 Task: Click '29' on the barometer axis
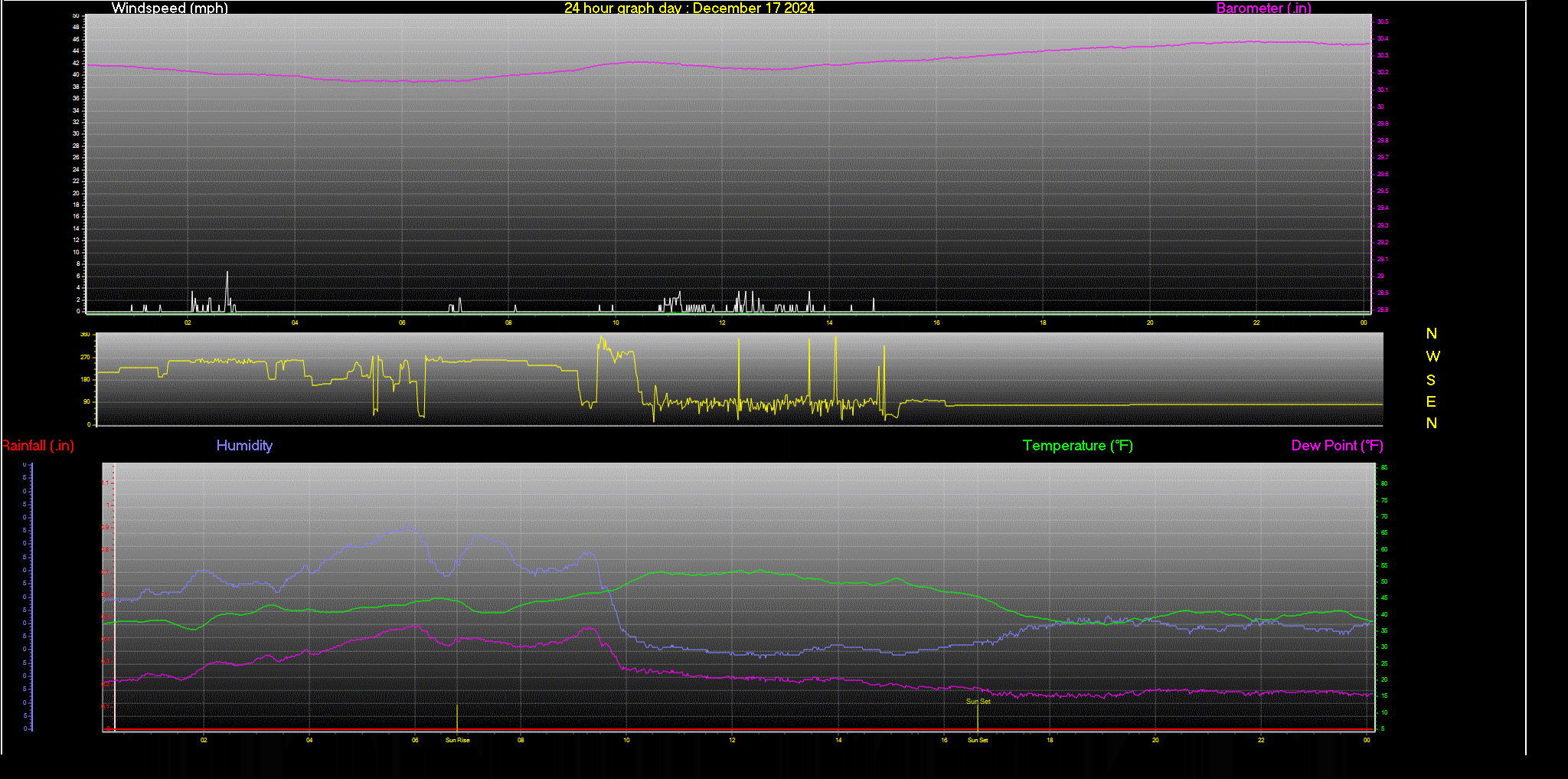point(1380,276)
